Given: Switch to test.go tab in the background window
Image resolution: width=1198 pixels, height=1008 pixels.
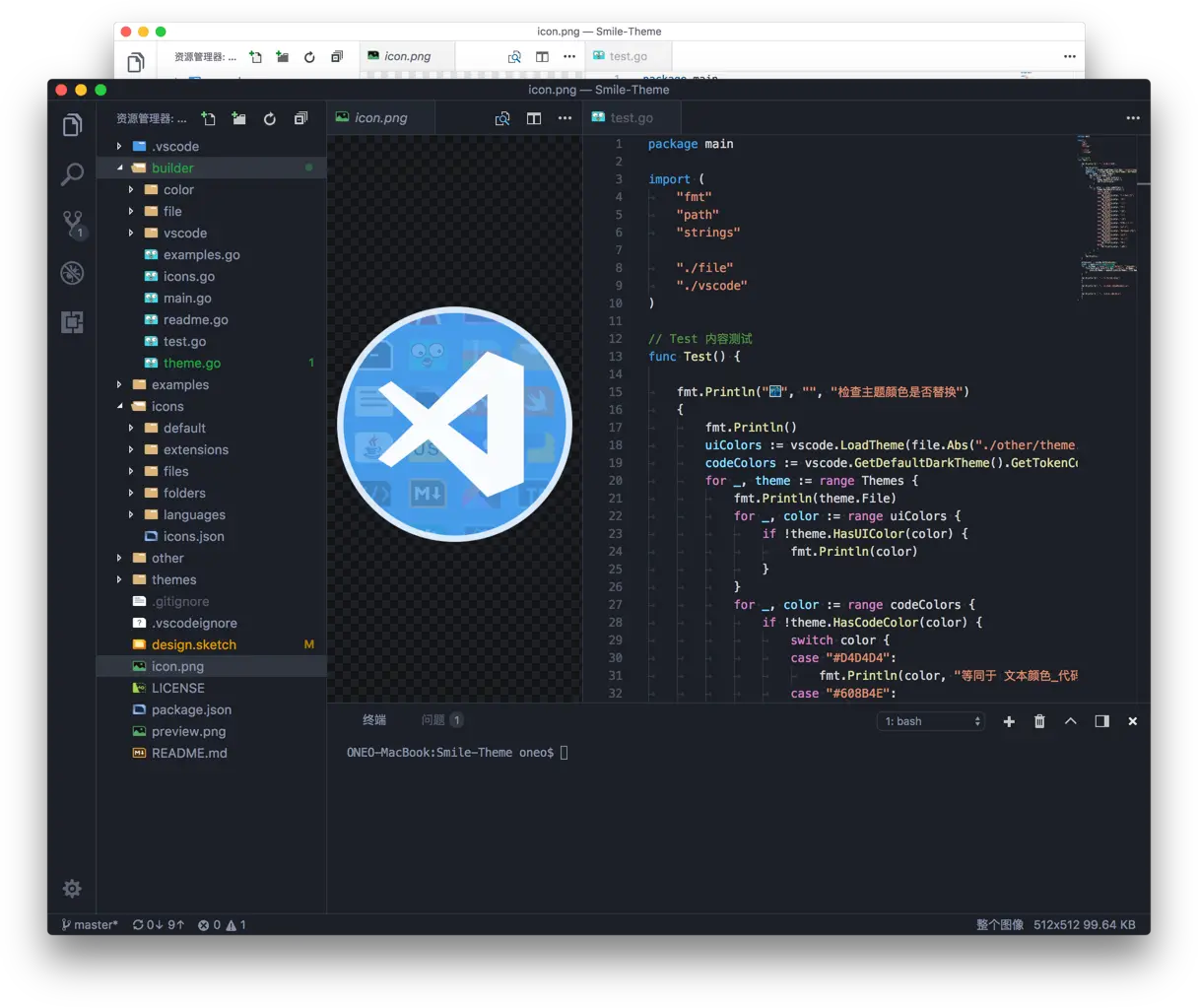Looking at the screenshot, I should pos(628,56).
